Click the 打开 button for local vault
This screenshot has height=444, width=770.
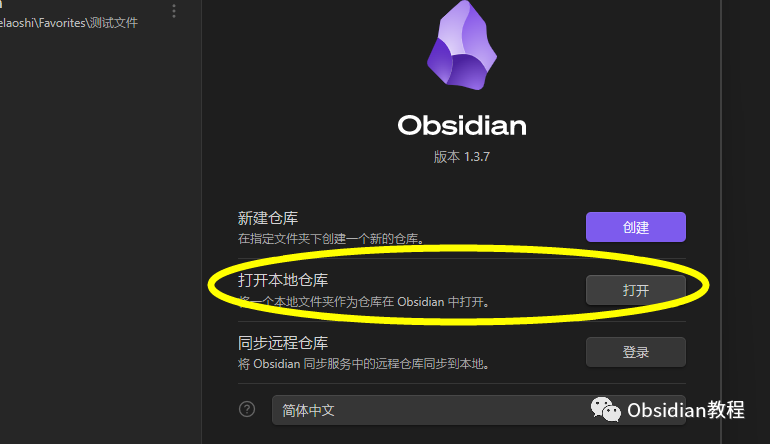(x=635, y=290)
